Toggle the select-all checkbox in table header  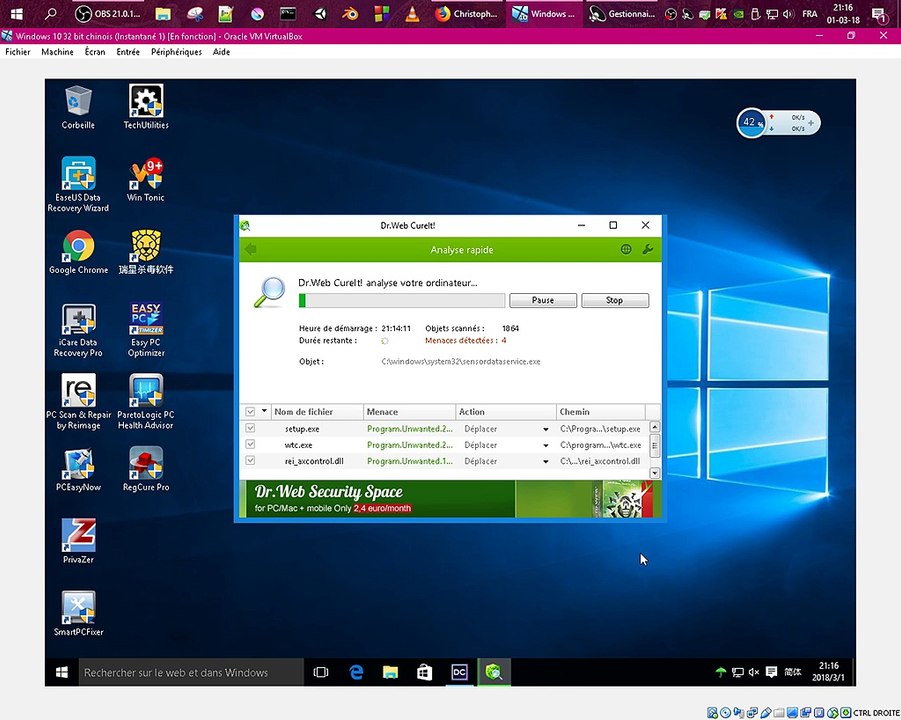(x=250, y=411)
